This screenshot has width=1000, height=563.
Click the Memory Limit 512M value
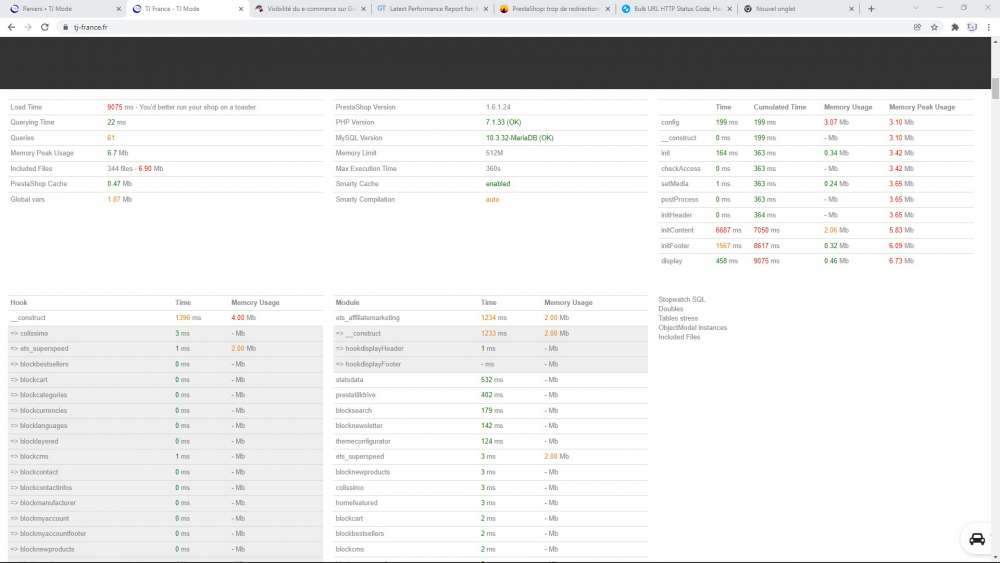tap(494, 153)
